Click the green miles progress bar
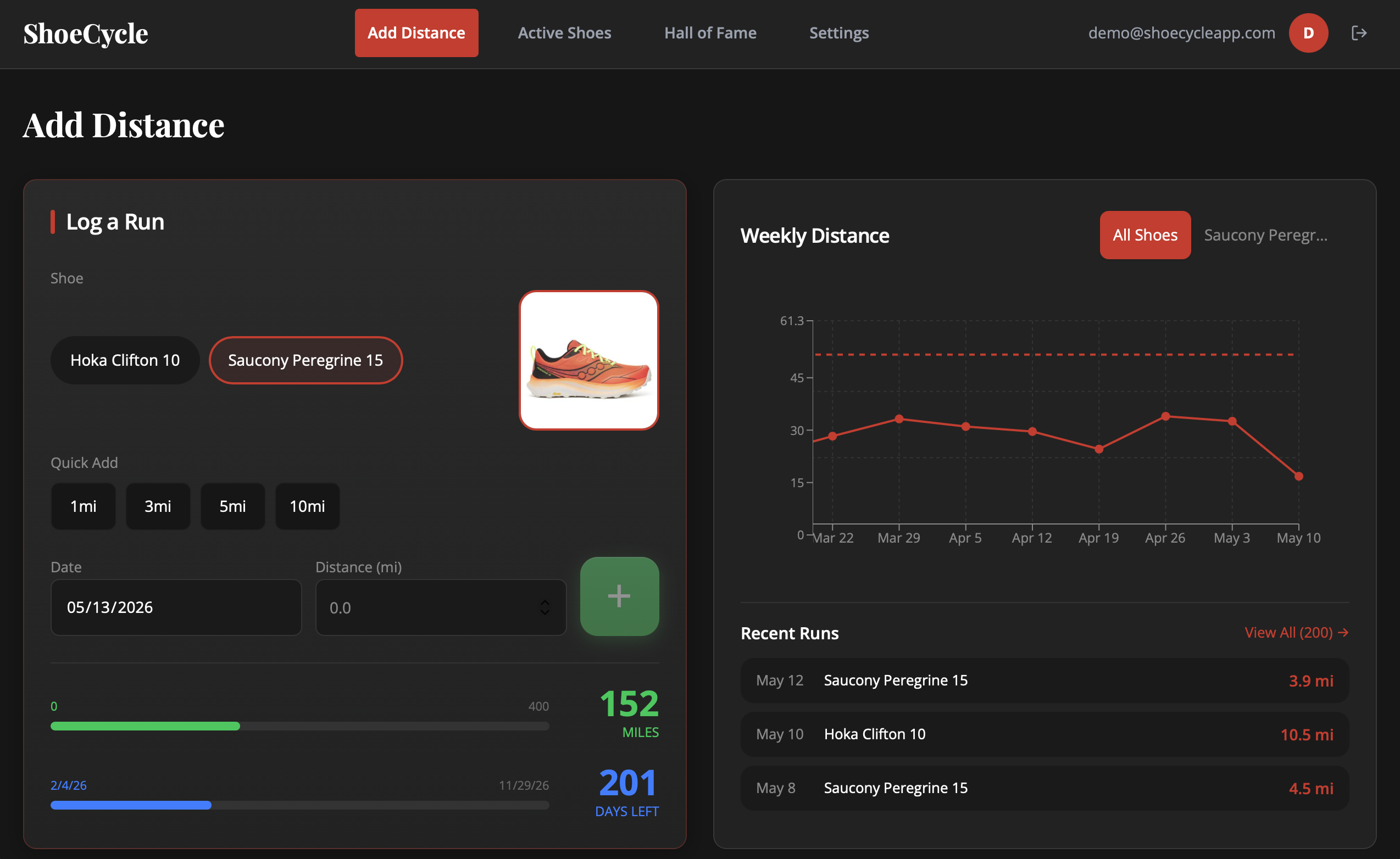This screenshot has height=859, width=1400. (300, 726)
